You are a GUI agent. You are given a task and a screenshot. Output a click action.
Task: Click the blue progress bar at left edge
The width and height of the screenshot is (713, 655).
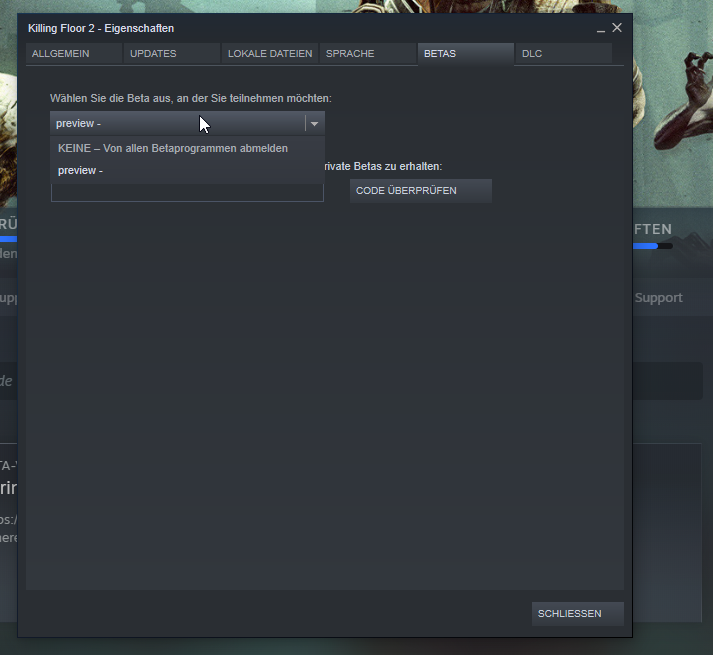(8, 239)
